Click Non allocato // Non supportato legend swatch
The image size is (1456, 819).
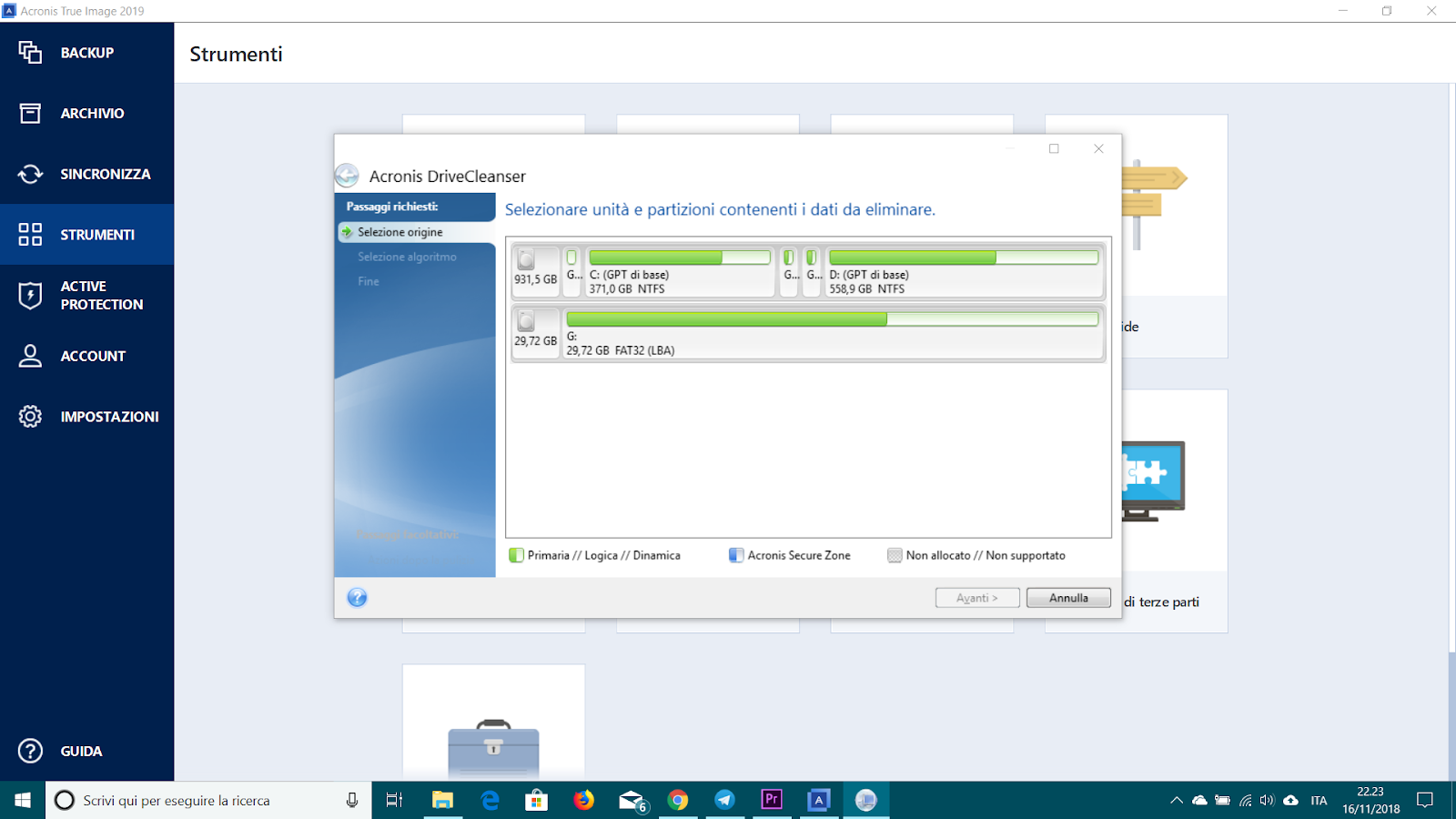click(895, 555)
